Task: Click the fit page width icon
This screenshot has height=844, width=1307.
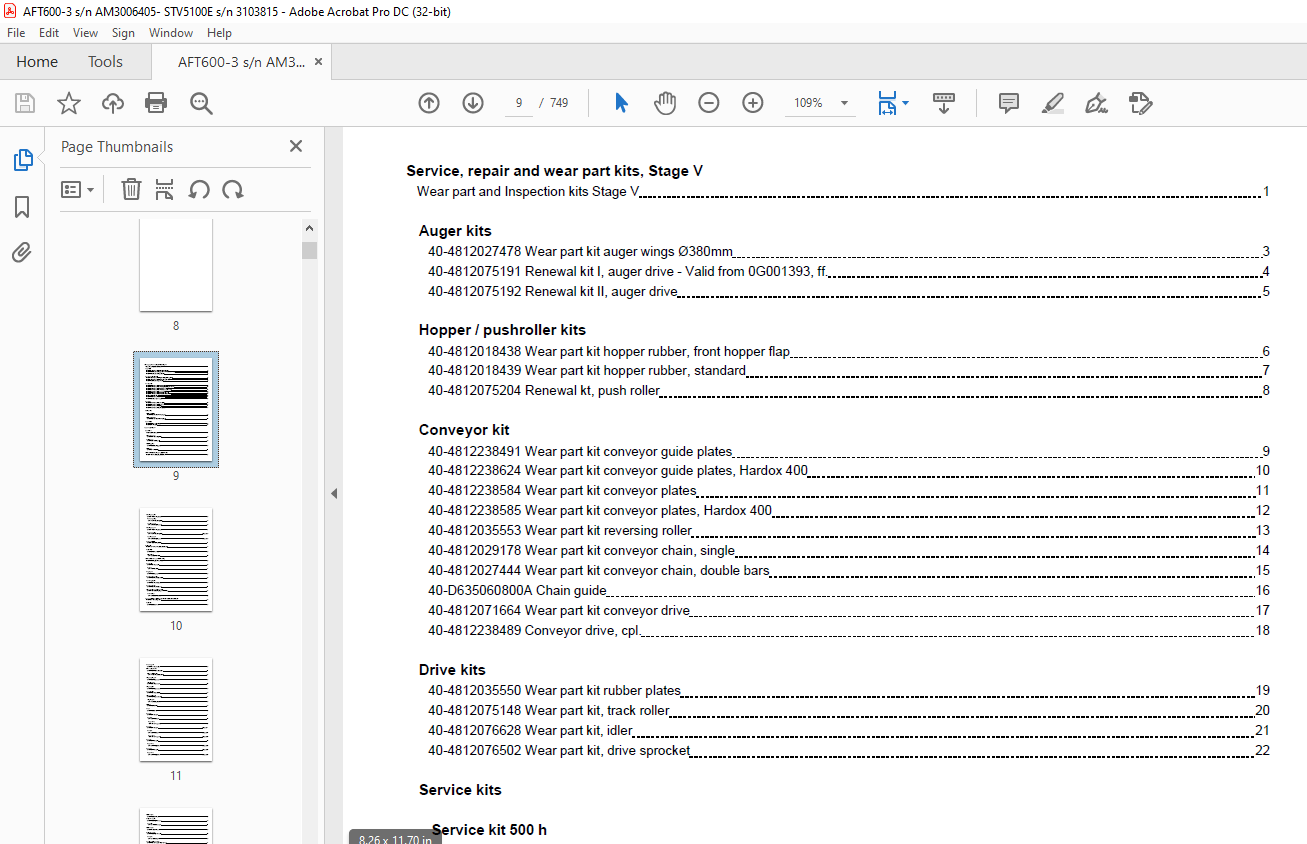Action: click(886, 103)
